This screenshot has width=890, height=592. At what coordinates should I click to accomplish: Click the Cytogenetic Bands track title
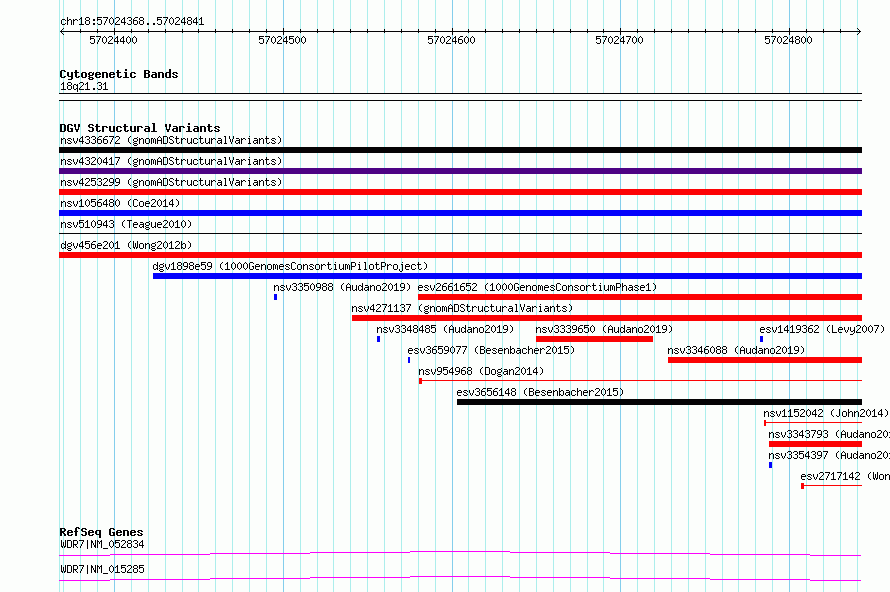point(119,74)
